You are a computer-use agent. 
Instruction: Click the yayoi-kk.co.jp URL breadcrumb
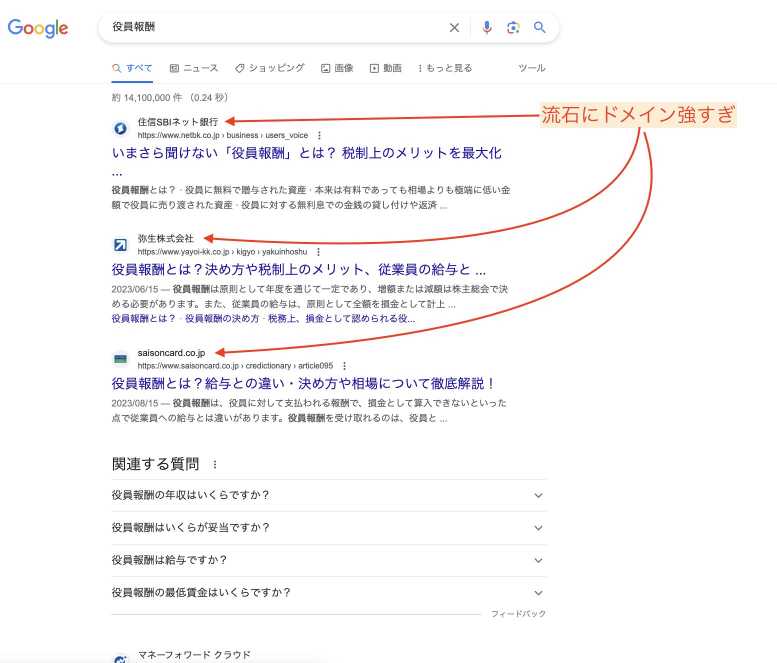coord(222,252)
